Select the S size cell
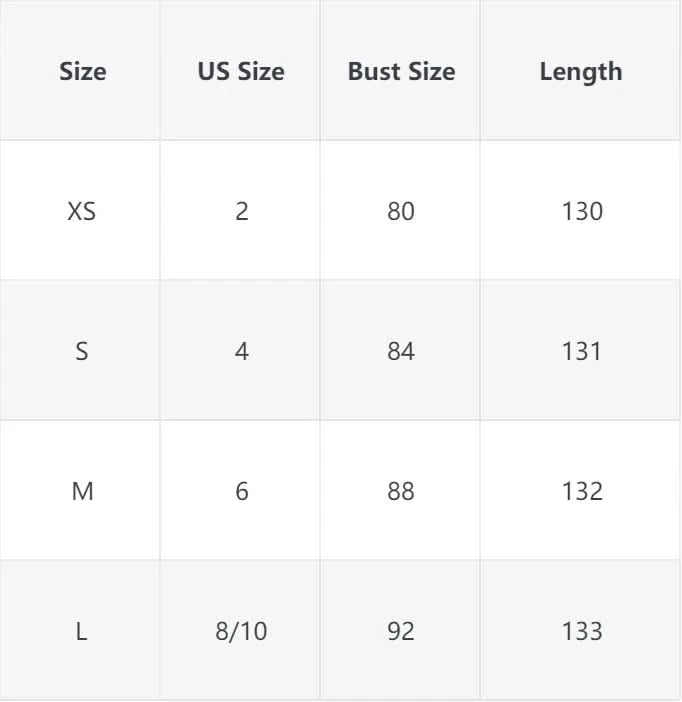This screenshot has width=682, height=702. tap(82, 351)
